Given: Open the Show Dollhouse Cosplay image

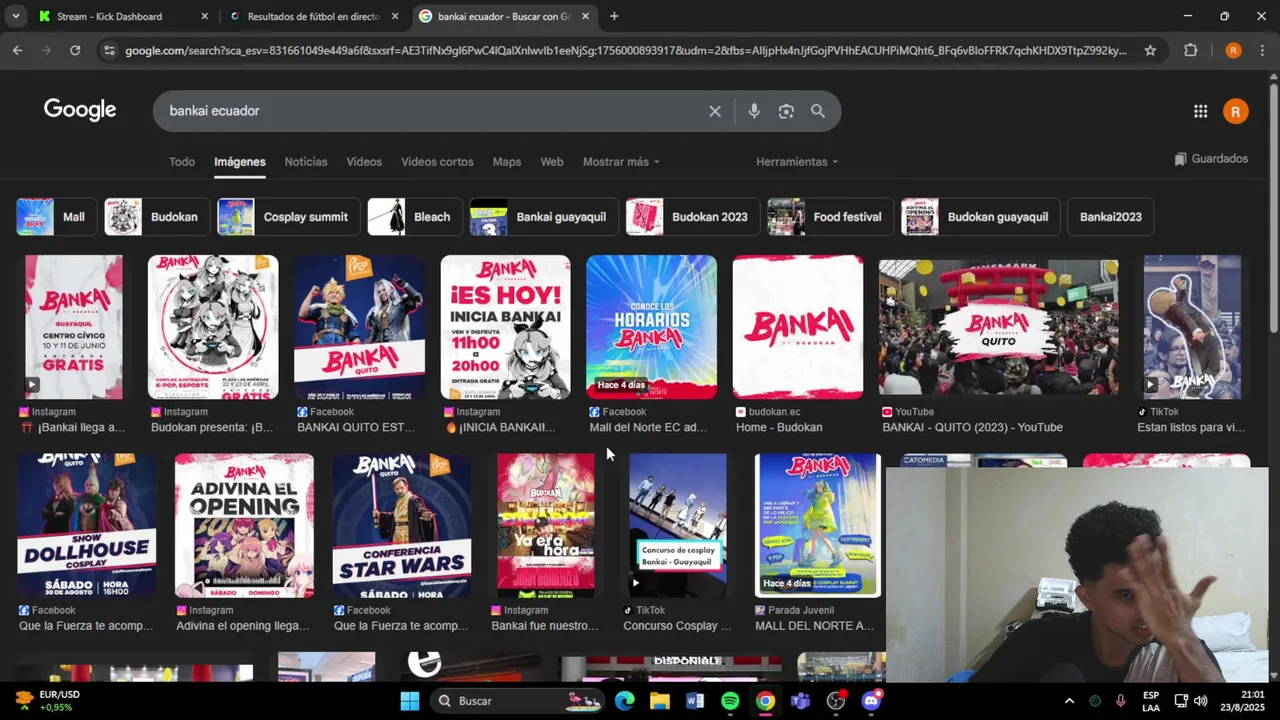Looking at the screenshot, I should click(x=87, y=525).
